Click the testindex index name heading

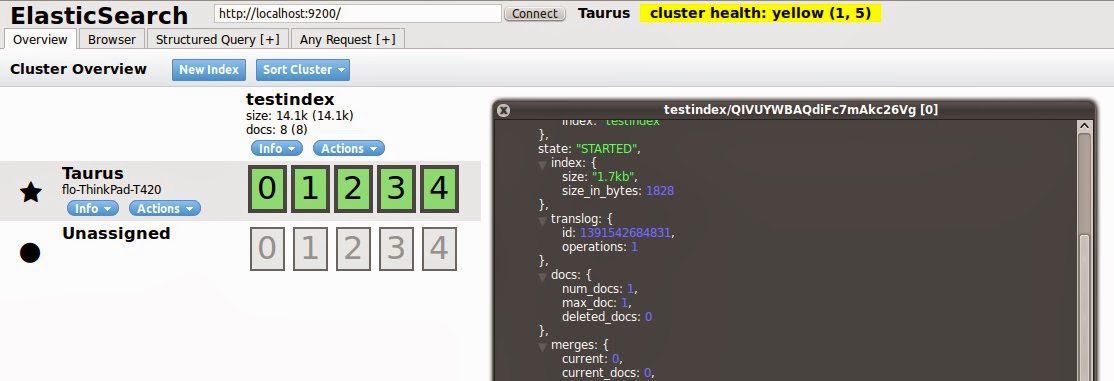click(x=290, y=99)
